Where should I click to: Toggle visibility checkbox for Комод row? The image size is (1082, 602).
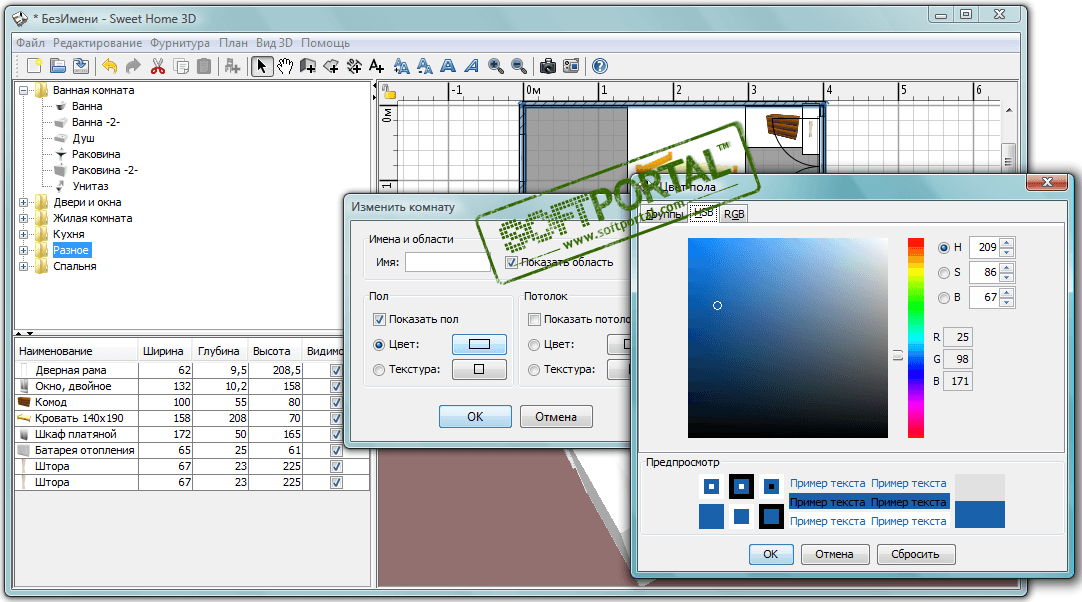coord(336,402)
